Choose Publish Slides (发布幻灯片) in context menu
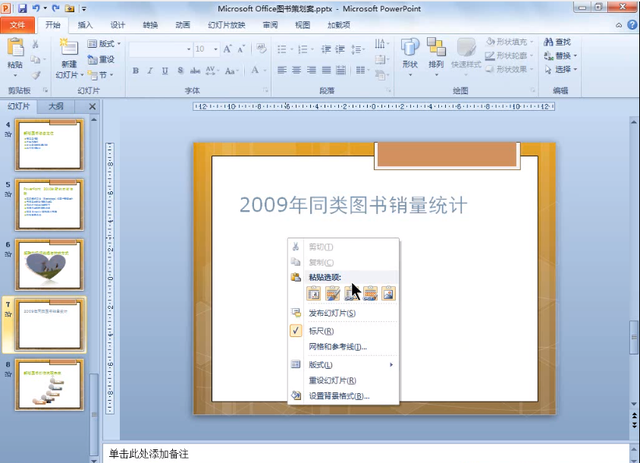The height and width of the screenshot is (463, 640). [332, 313]
